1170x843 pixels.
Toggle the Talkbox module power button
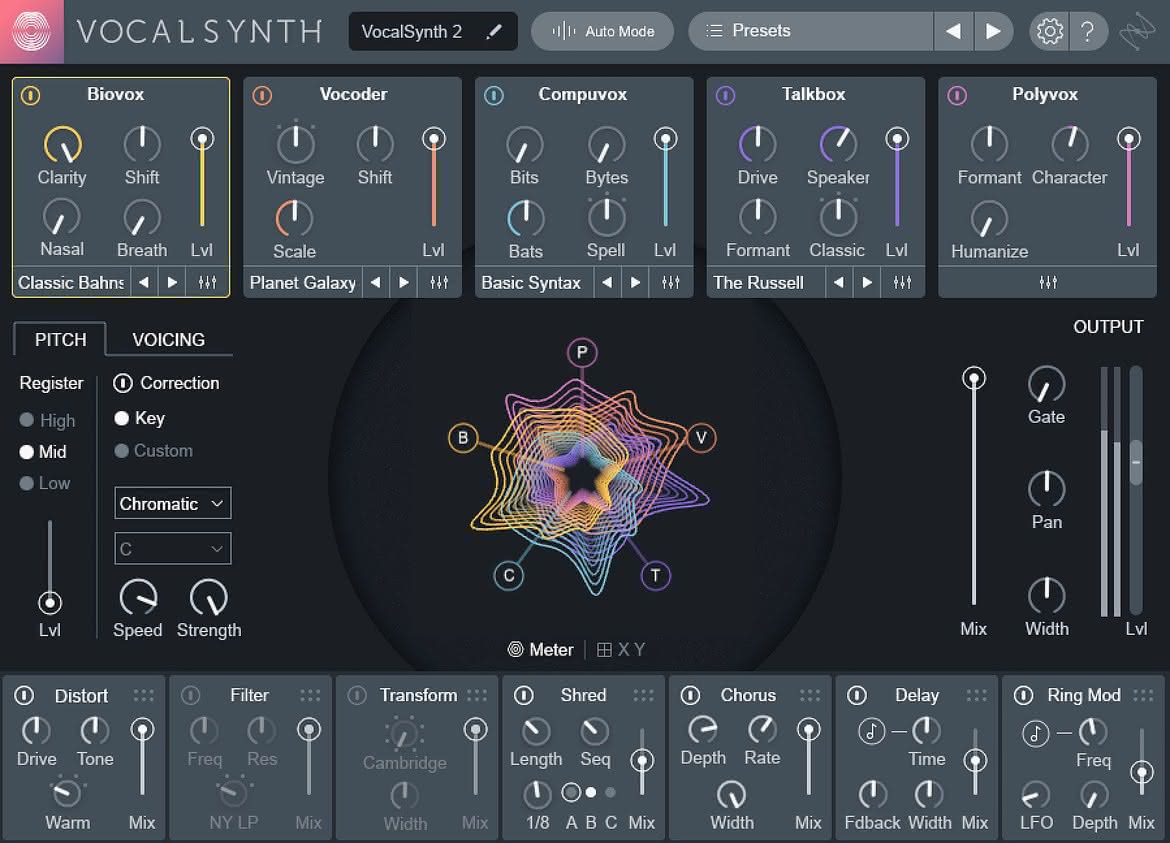[x=725, y=95]
